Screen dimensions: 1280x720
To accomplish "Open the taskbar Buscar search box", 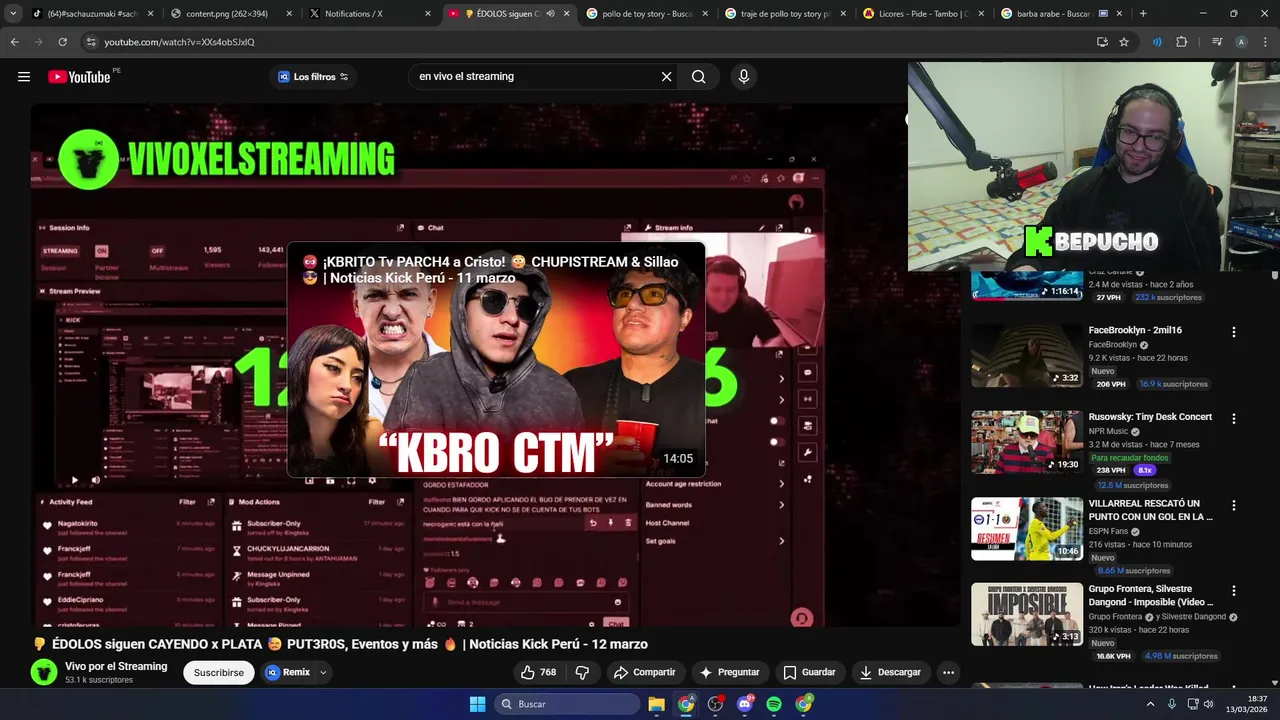I will pos(567,704).
